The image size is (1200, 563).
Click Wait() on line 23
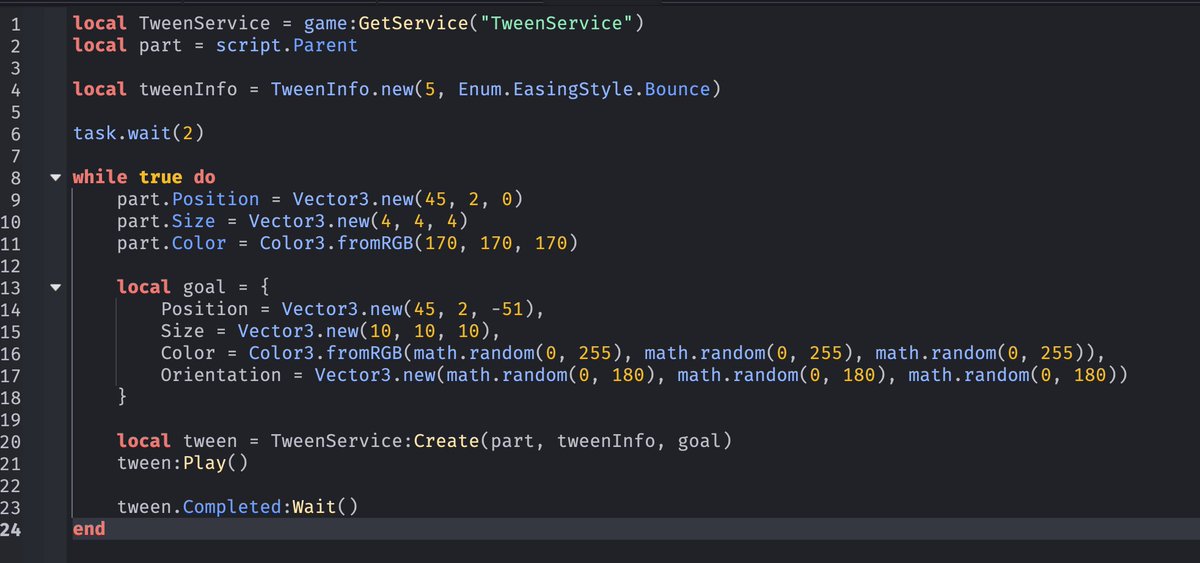click(326, 507)
